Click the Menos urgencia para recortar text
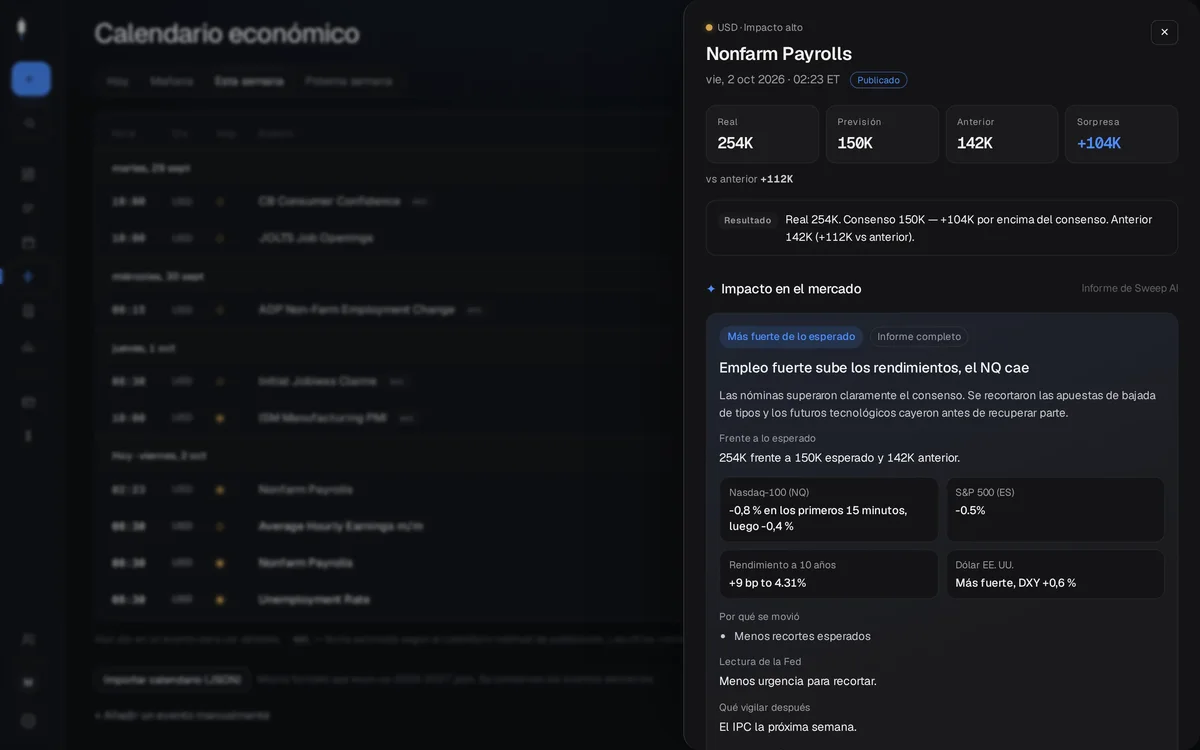1200x750 pixels. (x=798, y=681)
